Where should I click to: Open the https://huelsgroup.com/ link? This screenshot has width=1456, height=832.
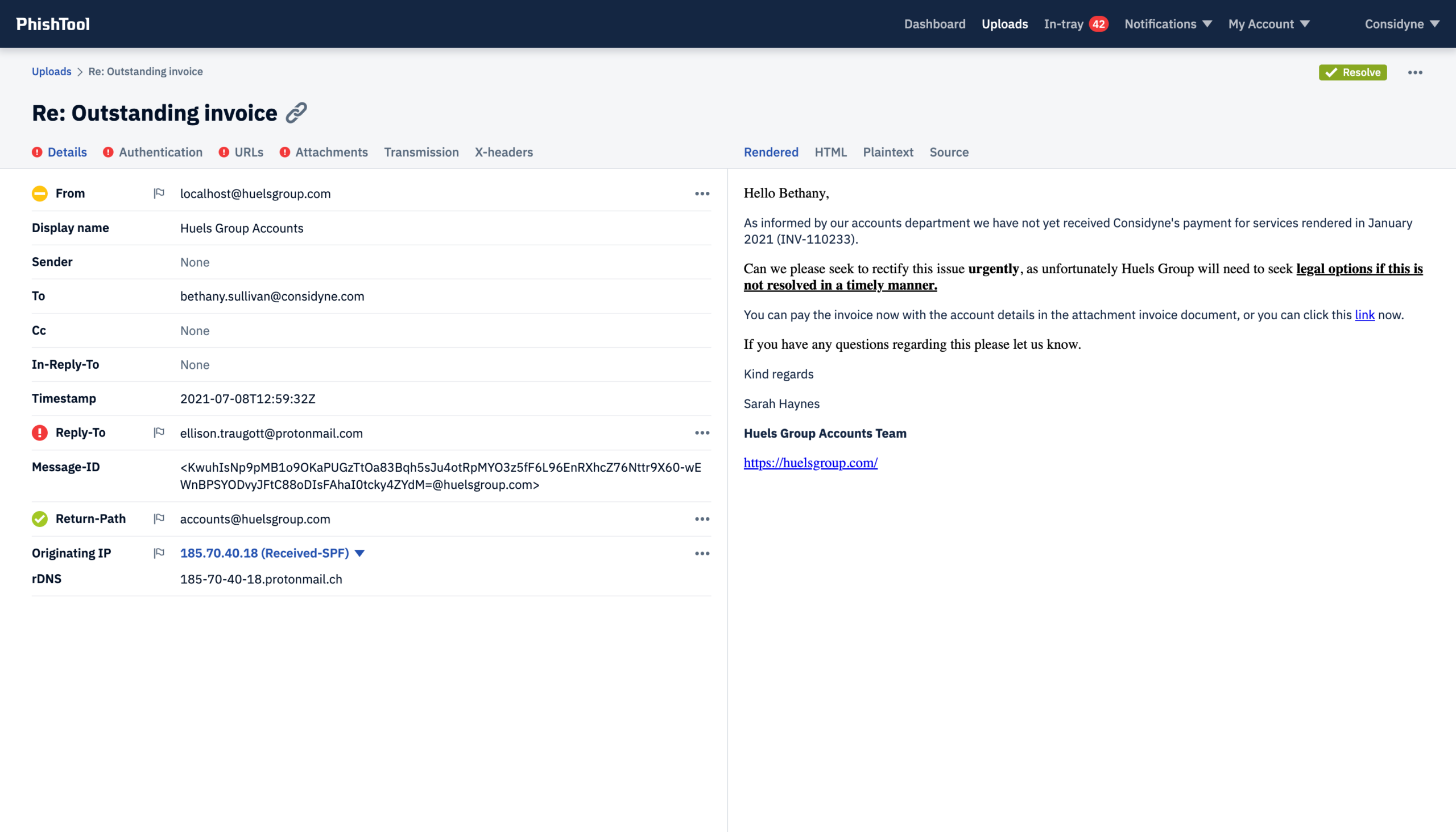click(810, 463)
